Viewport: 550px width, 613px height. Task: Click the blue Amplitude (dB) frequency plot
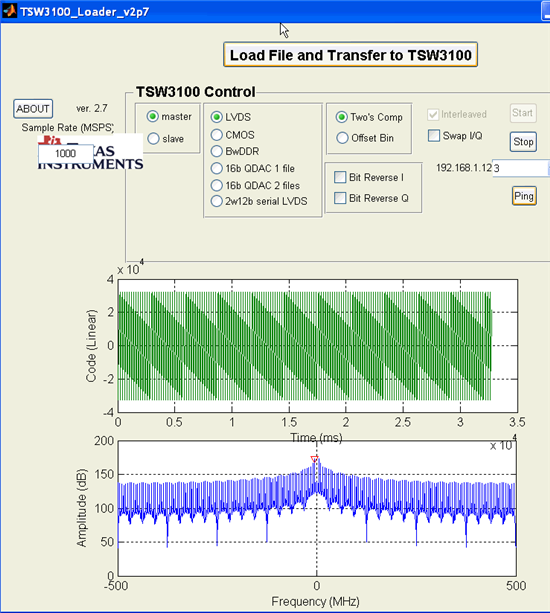[317, 508]
